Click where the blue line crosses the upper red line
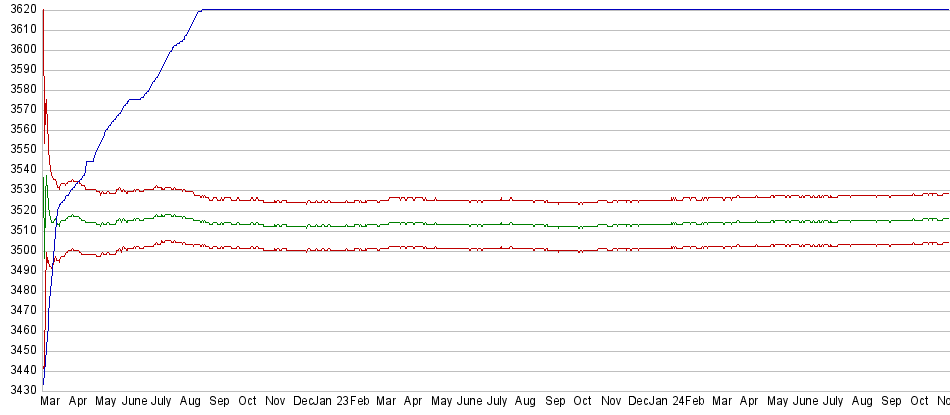950x415 pixels. pyautogui.click(x=81, y=181)
